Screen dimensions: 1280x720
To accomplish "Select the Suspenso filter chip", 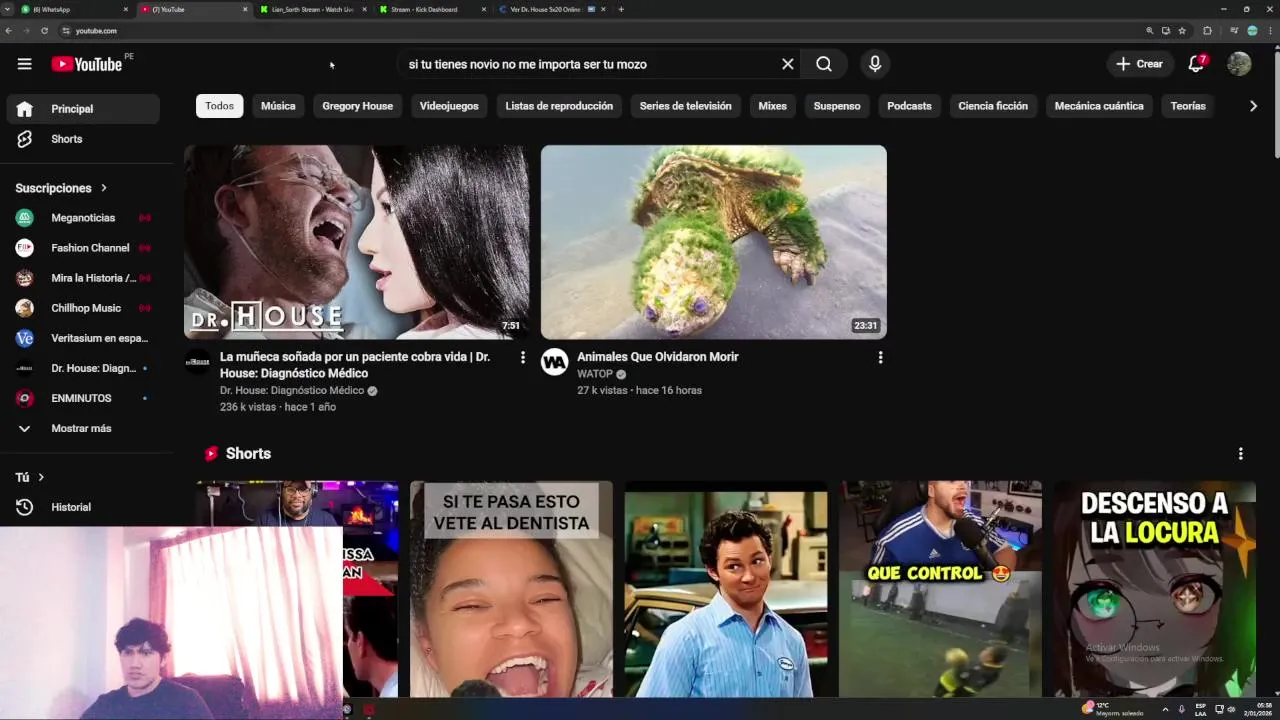I will tap(837, 106).
